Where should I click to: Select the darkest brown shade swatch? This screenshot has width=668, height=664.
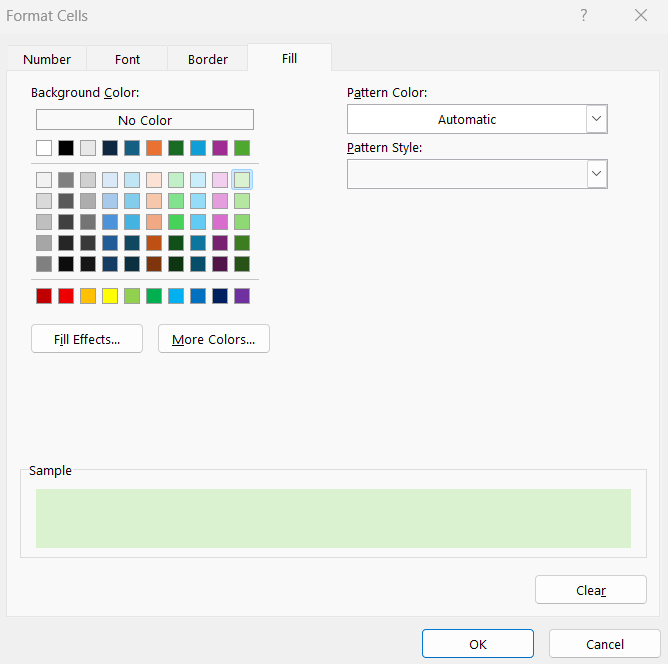click(154, 264)
